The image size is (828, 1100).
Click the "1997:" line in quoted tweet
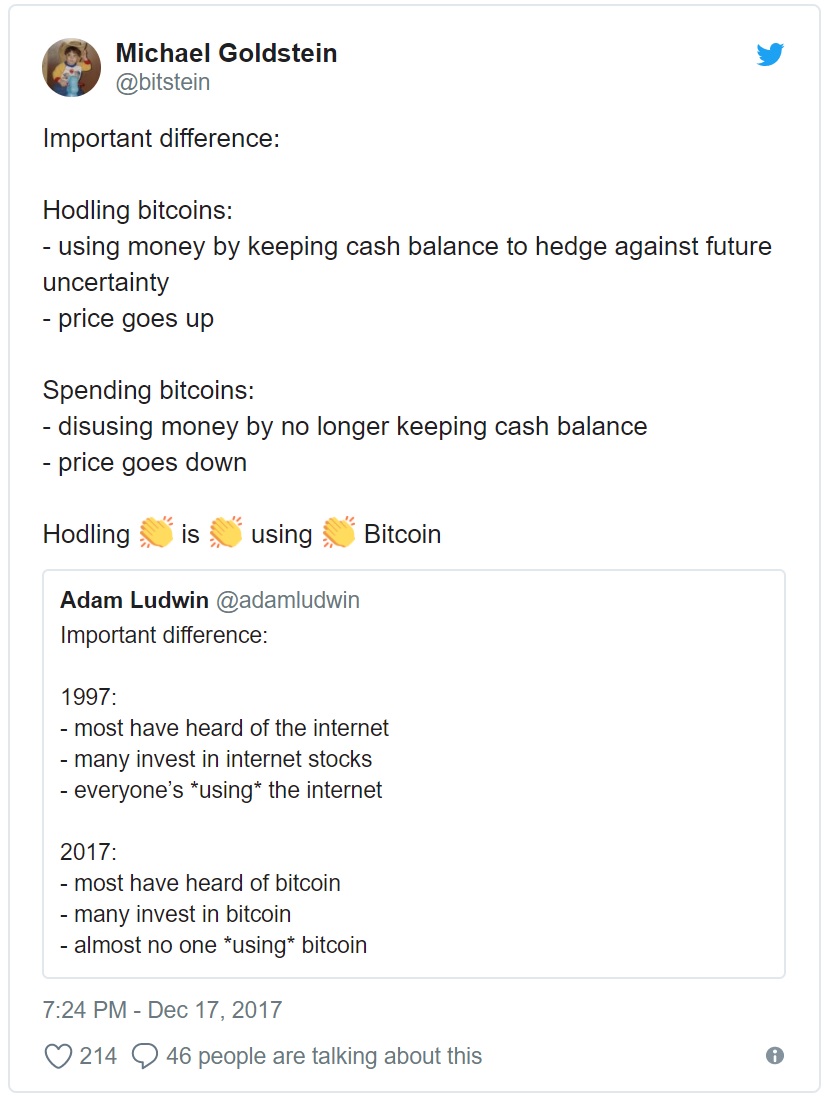click(x=88, y=697)
